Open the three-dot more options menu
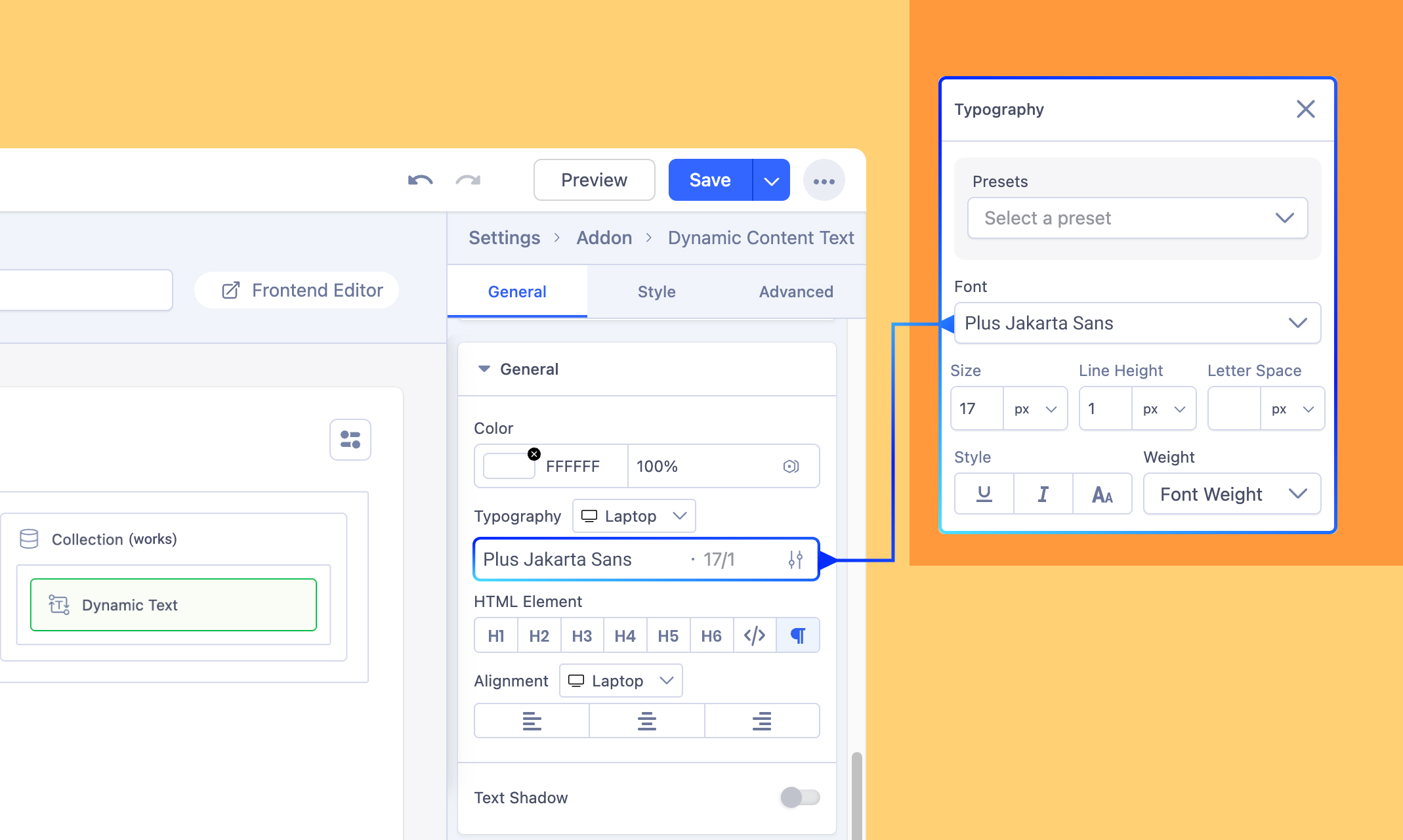The width and height of the screenshot is (1403, 840). (824, 180)
